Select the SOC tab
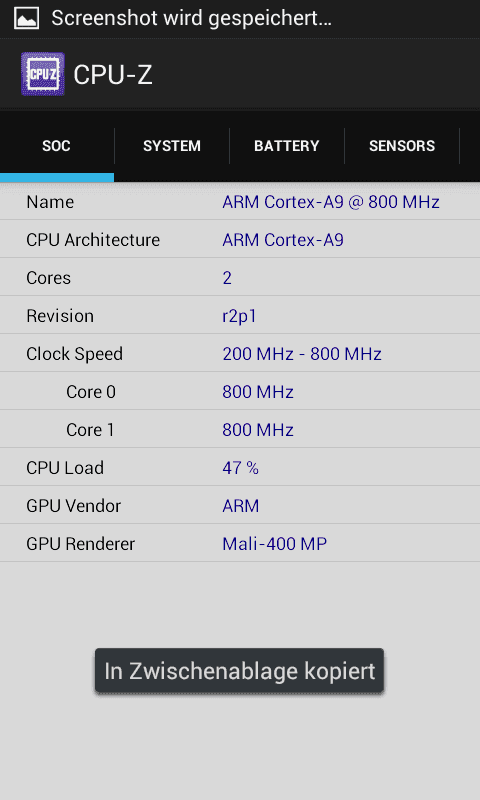Screen dimensions: 480x800 pos(57,146)
